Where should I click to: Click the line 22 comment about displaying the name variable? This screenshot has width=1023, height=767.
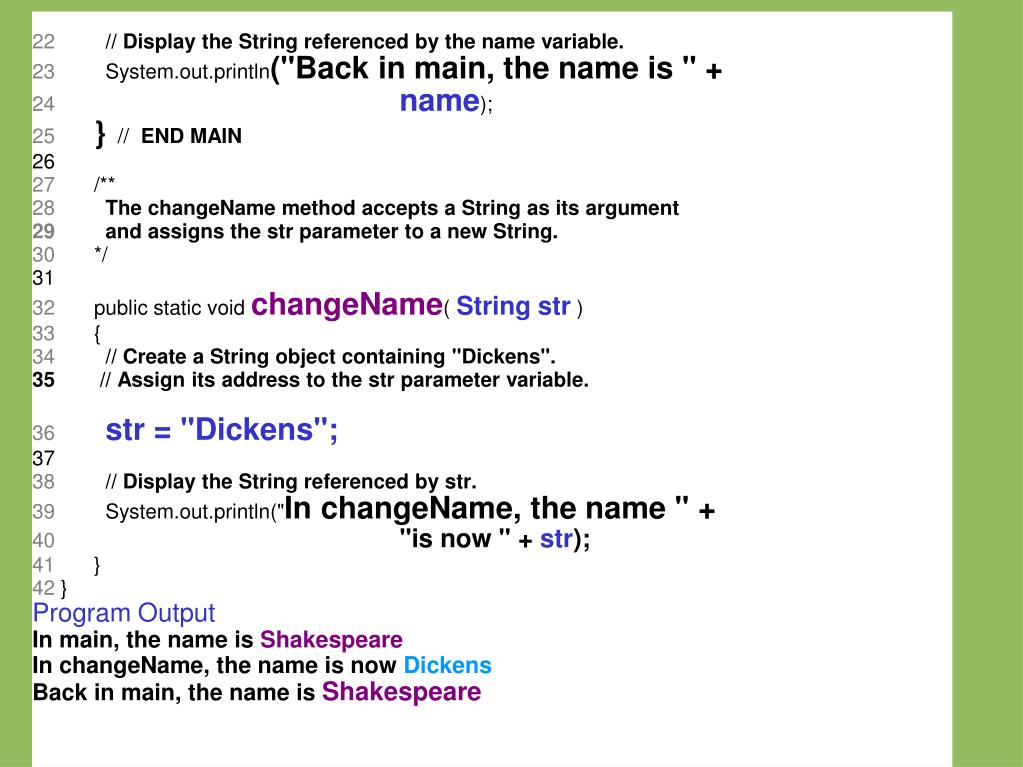point(365,42)
